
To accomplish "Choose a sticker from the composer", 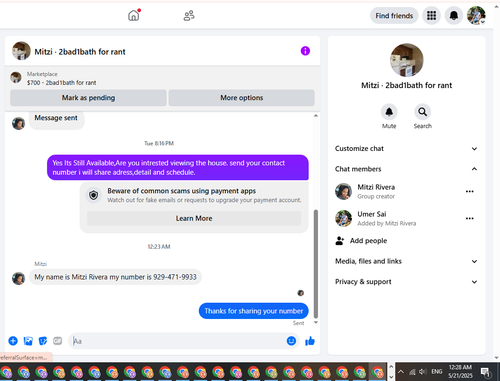I will click(x=43, y=341).
